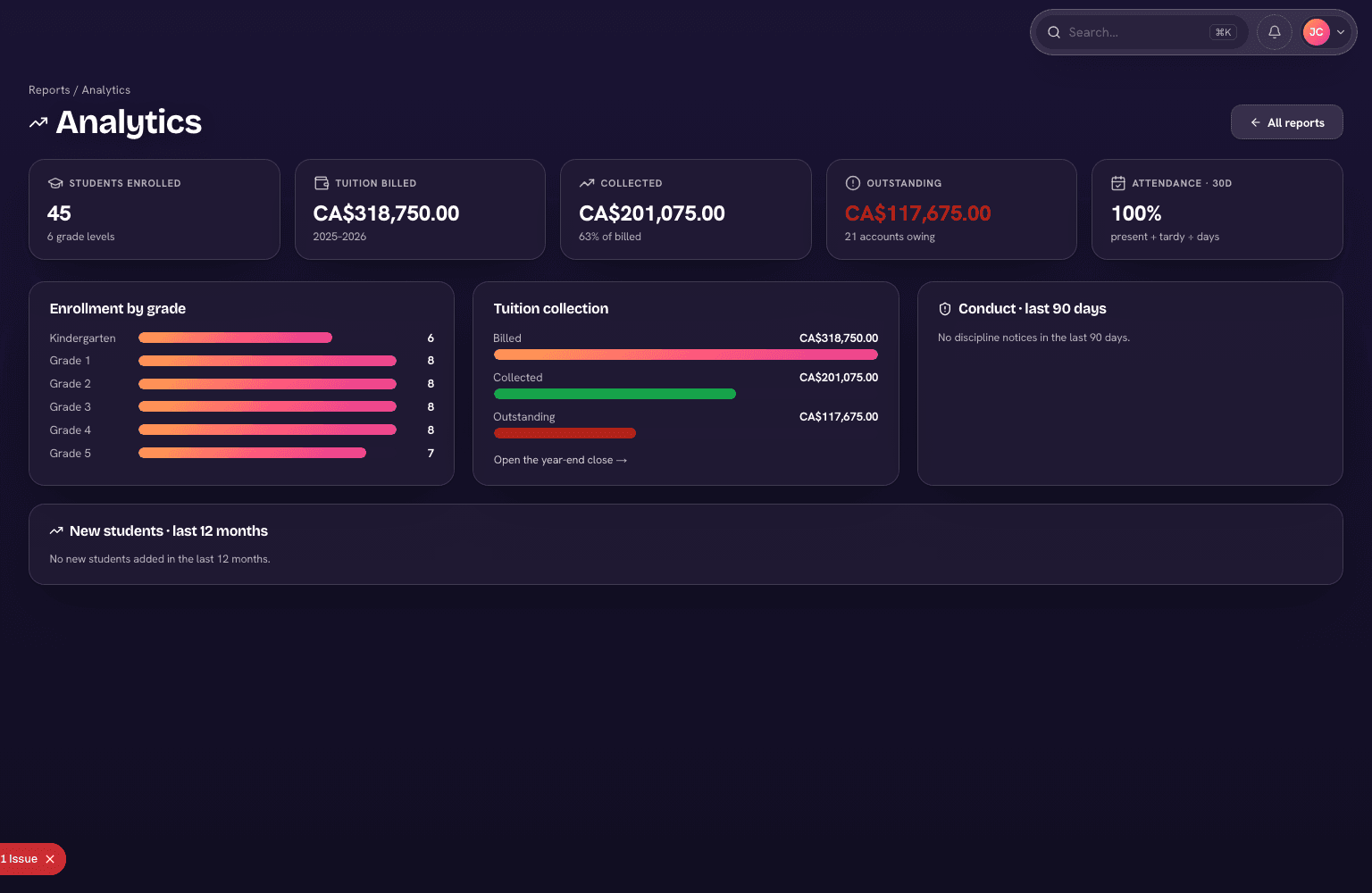Click the "6 grade levels" text
1372x893 pixels.
pyautogui.click(x=81, y=237)
